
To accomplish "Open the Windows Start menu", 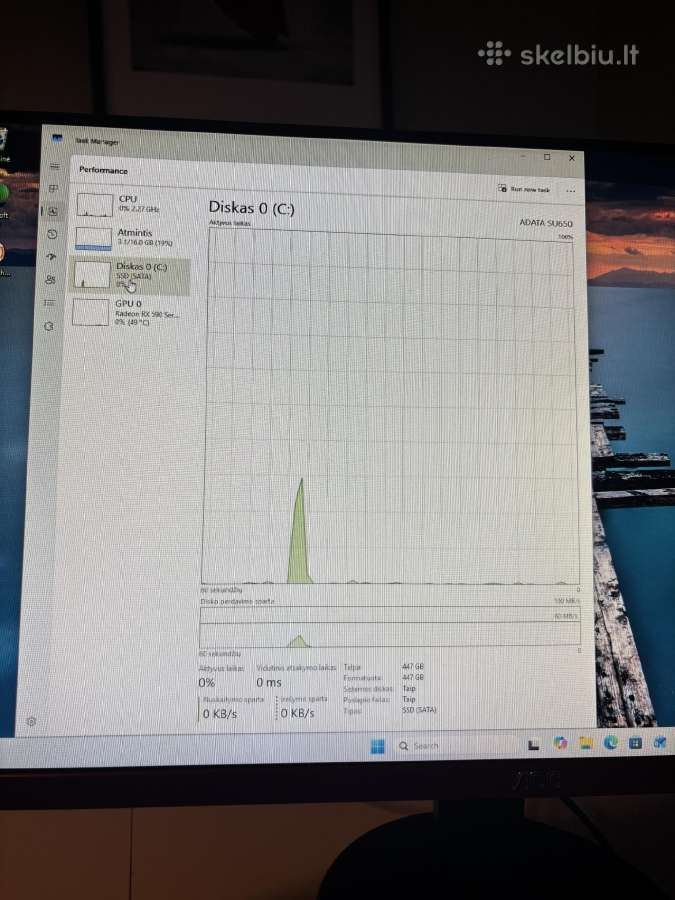I will pyautogui.click(x=378, y=746).
